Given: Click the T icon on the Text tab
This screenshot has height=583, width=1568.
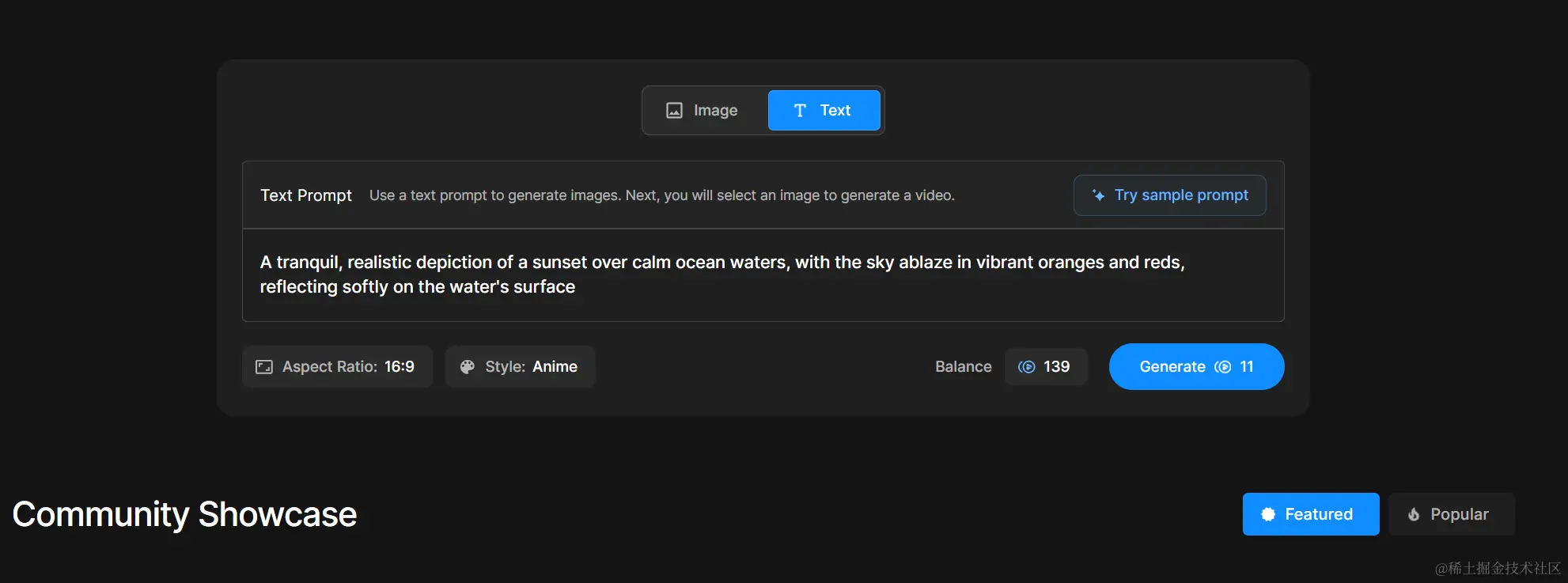Looking at the screenshot, I should tap(800, 111).
